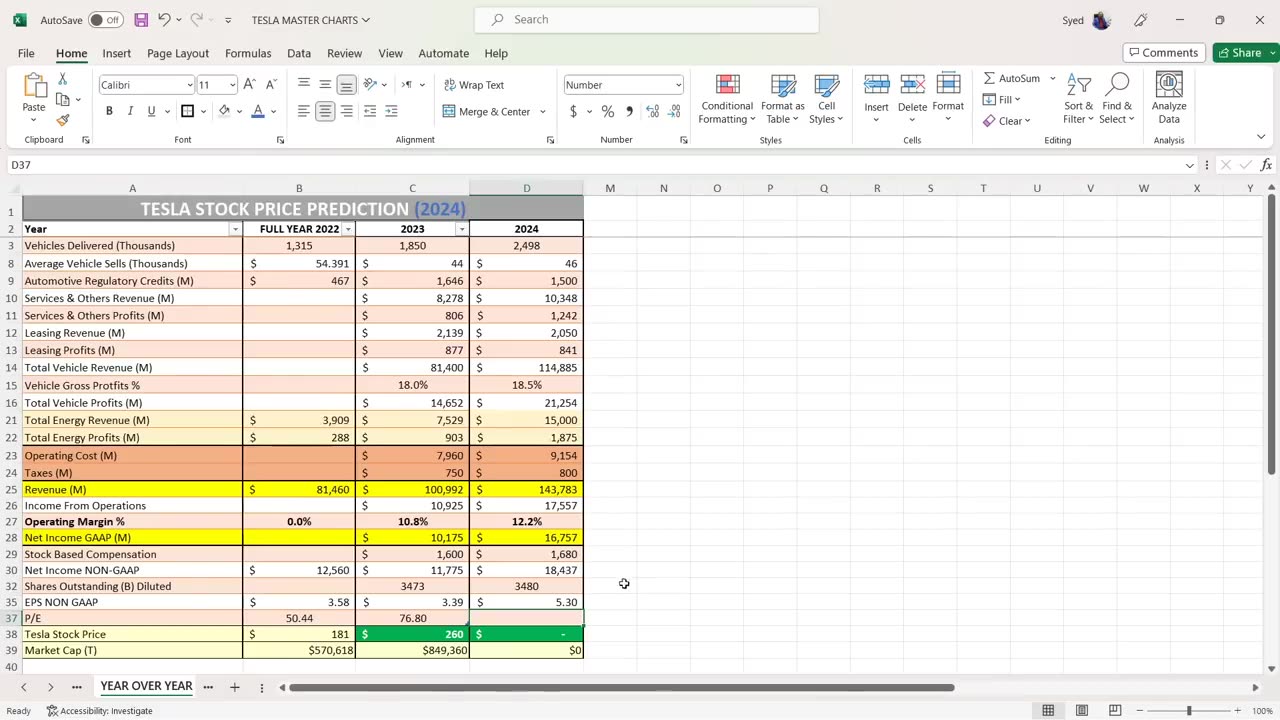Click the Copy icon
Image resolution: width=1280 pixels, height=720 pixels.
point(62,99)
